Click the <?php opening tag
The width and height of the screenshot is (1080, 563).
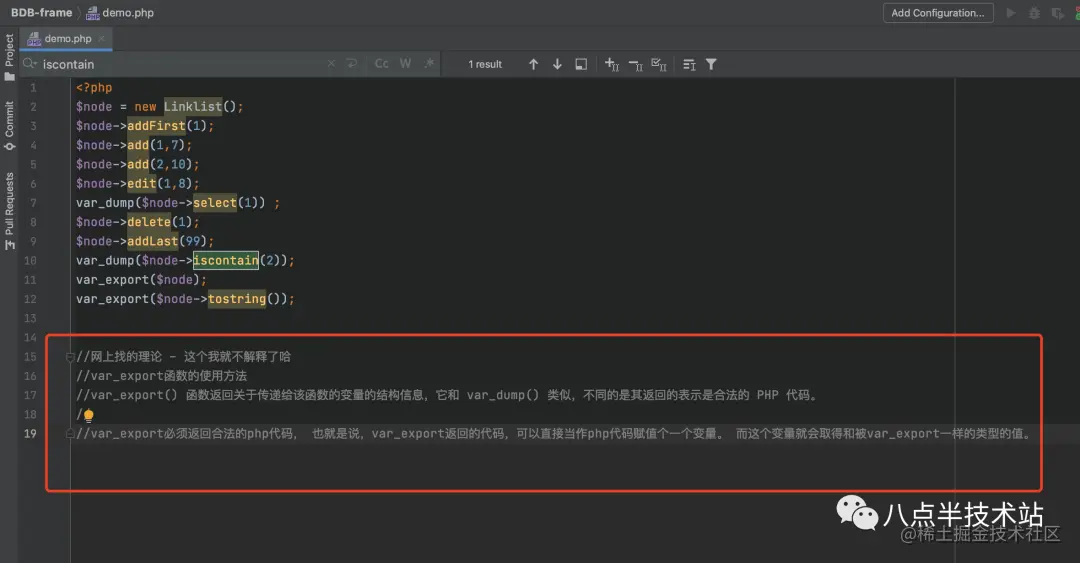pyautogui.click(x=94, y=88)
